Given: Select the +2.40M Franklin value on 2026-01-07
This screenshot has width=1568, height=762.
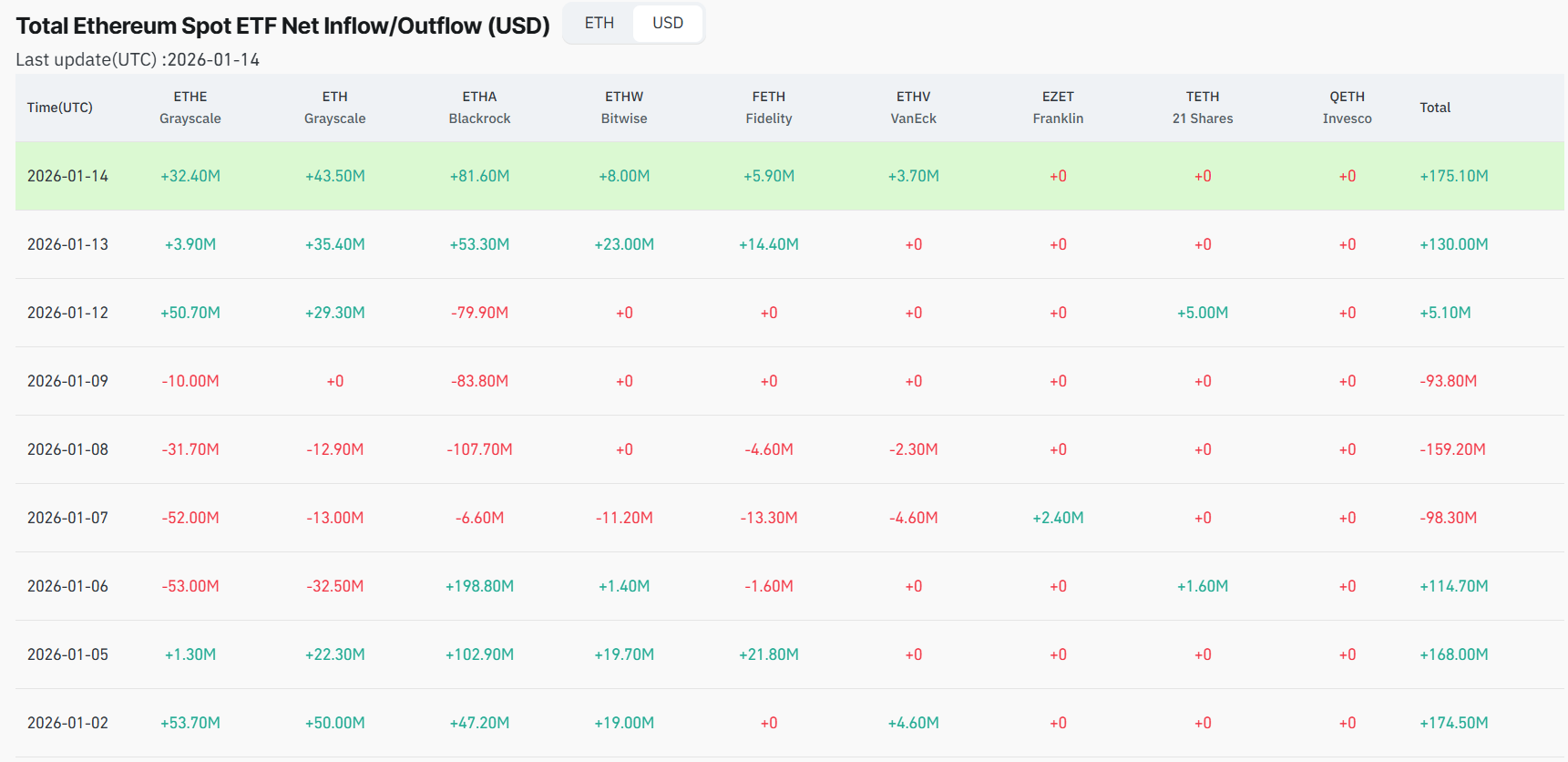Looking at the screenshot, I should click(x=1058, y=518).
